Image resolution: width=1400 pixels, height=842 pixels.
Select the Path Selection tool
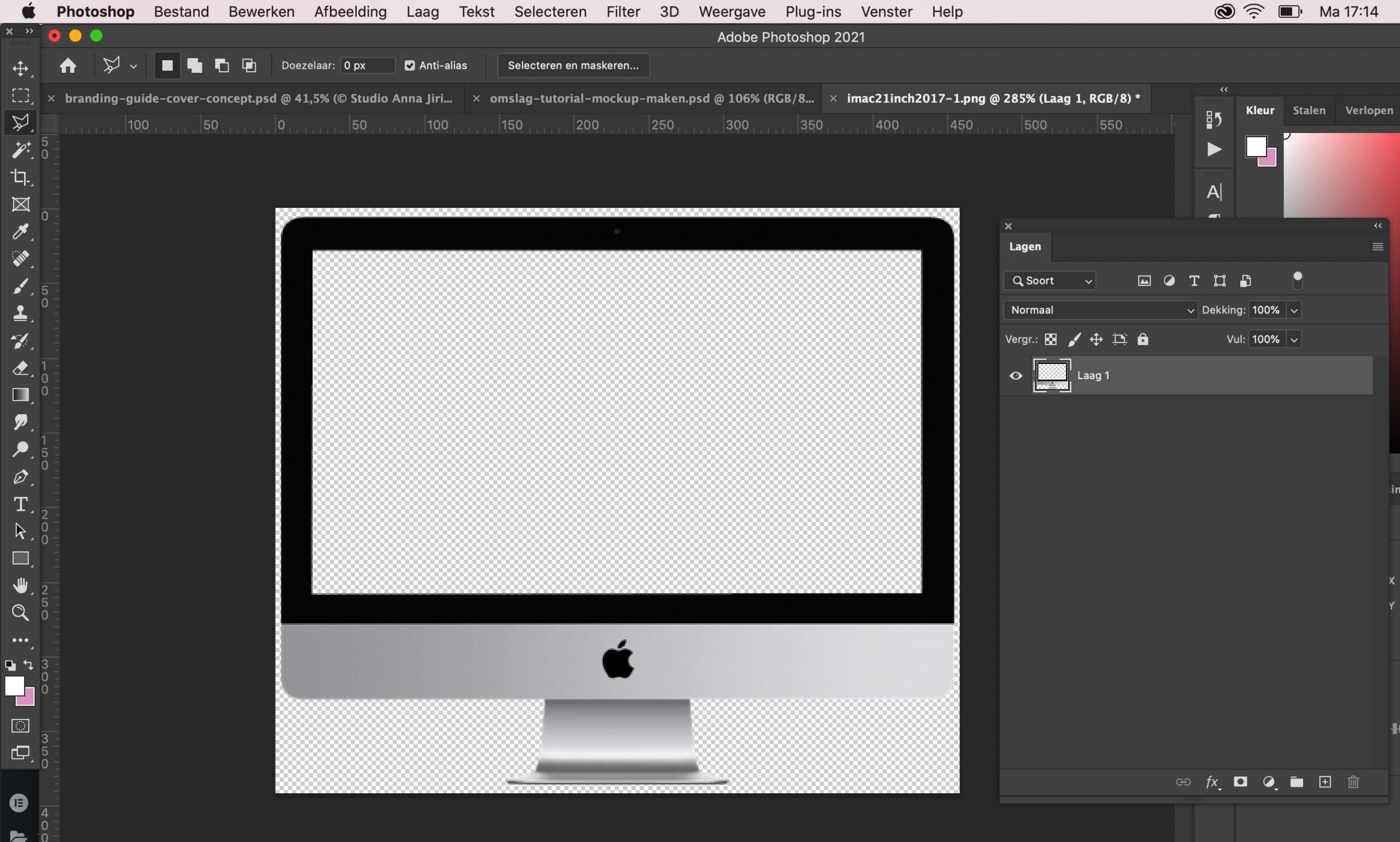[20, 531]
